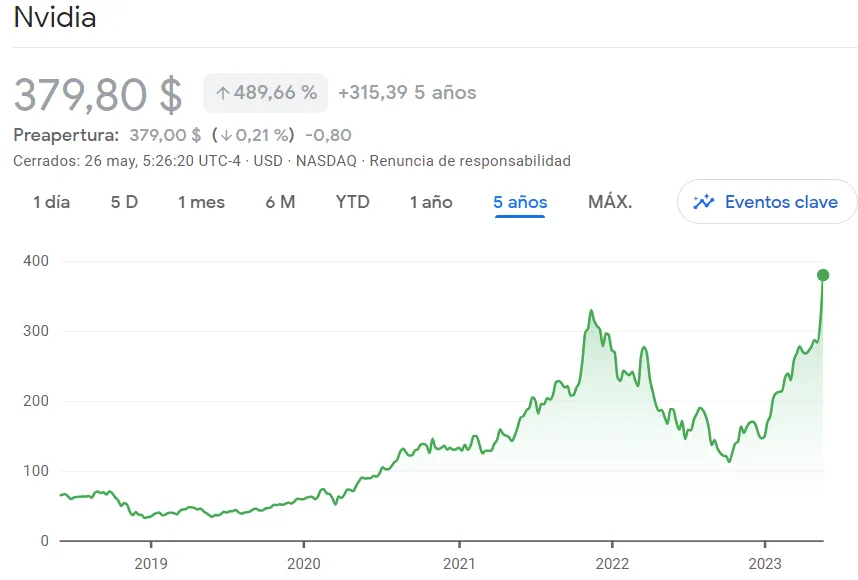This screenshot has height=580, width=858.
Task: Open the Eventos clave button
Action: [x=767, y=202]
